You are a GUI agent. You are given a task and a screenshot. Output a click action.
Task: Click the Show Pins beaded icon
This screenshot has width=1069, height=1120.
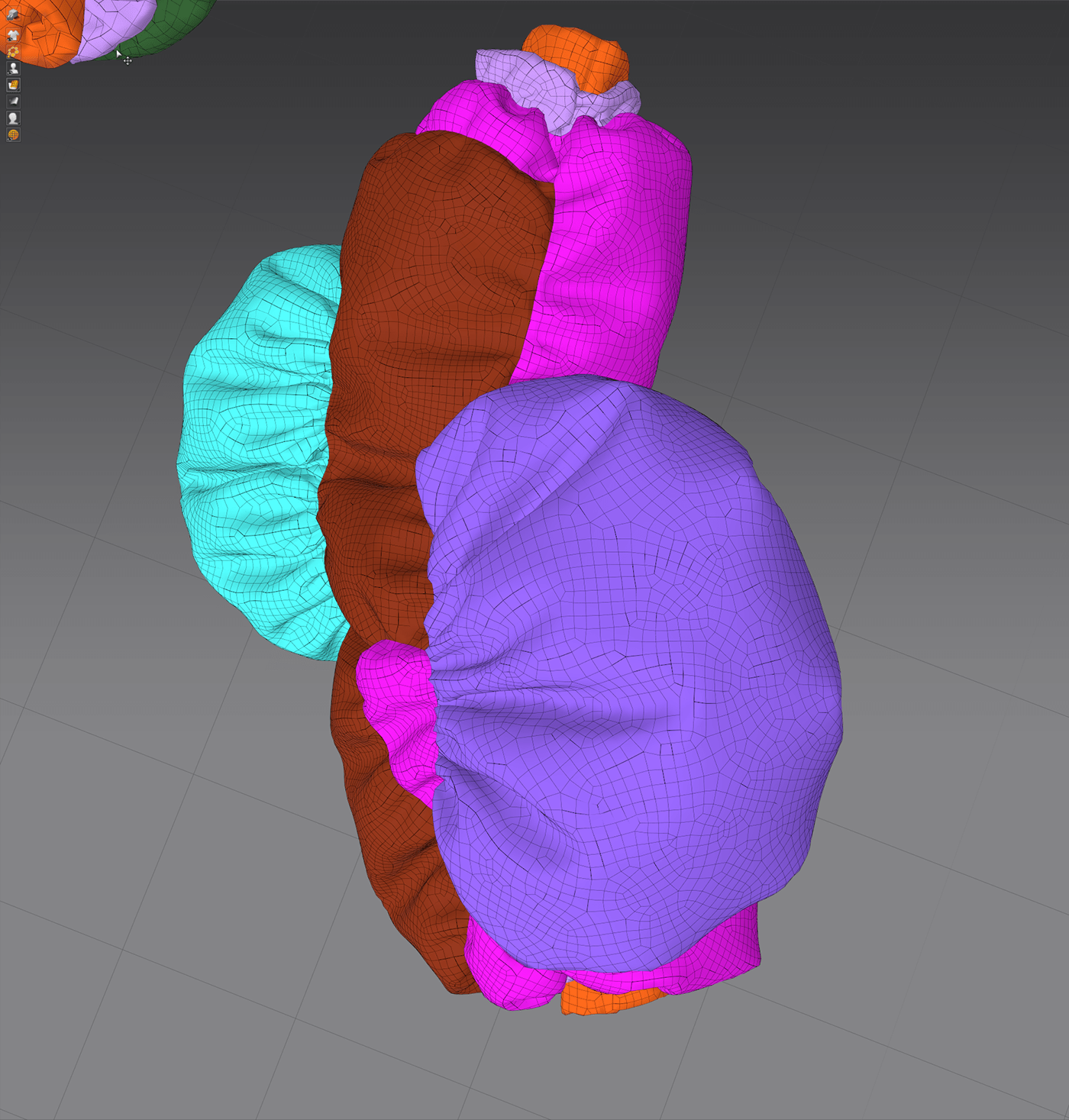(13, 51)
